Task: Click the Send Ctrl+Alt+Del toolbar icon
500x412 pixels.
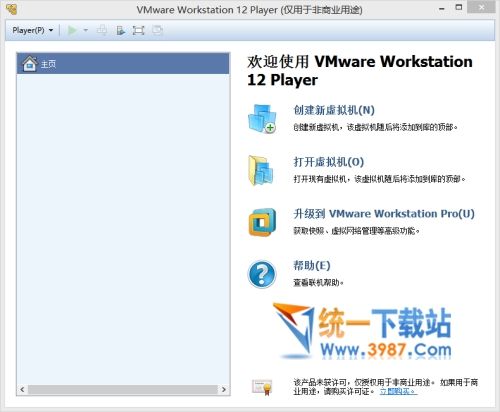Action: 102,30
